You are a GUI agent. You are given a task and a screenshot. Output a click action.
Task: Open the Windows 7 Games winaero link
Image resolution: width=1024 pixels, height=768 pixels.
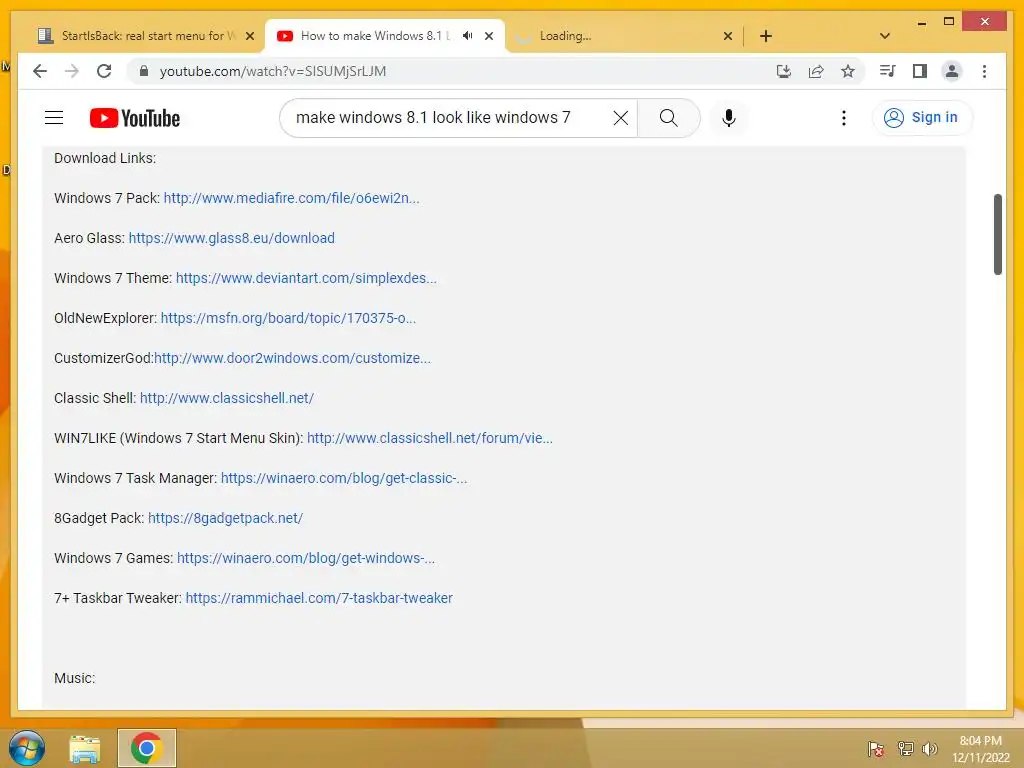(x=306, y=558)
